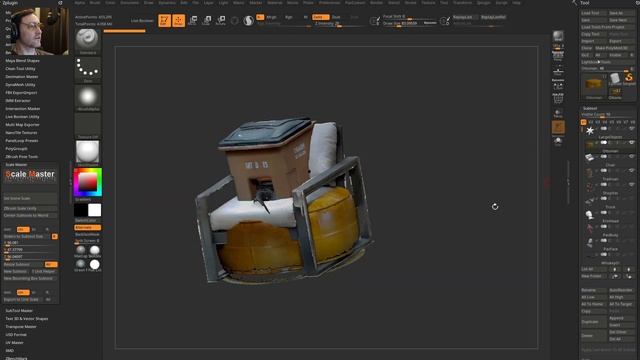Collapse the Scale Master plugin section
This screenshot has width=640, height=360.
pyautogui.click(x=16, y=164)
